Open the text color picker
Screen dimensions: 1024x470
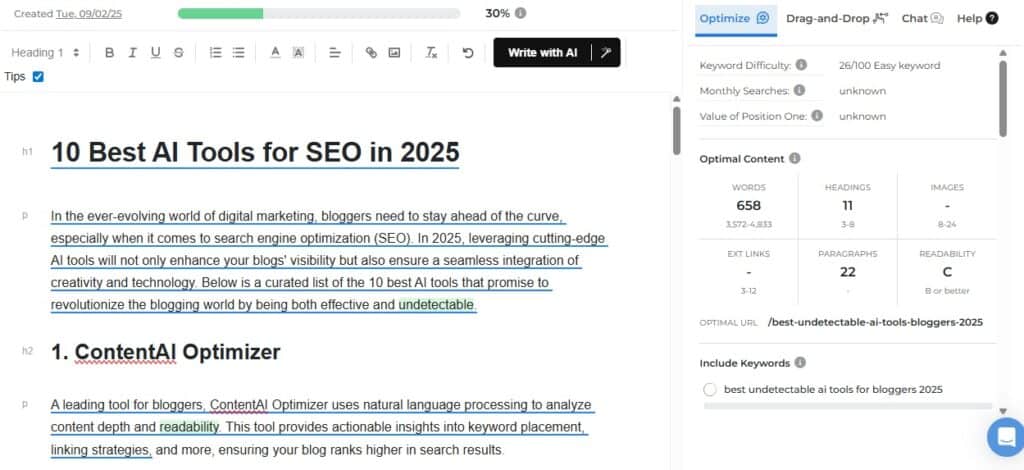(275, 53)
